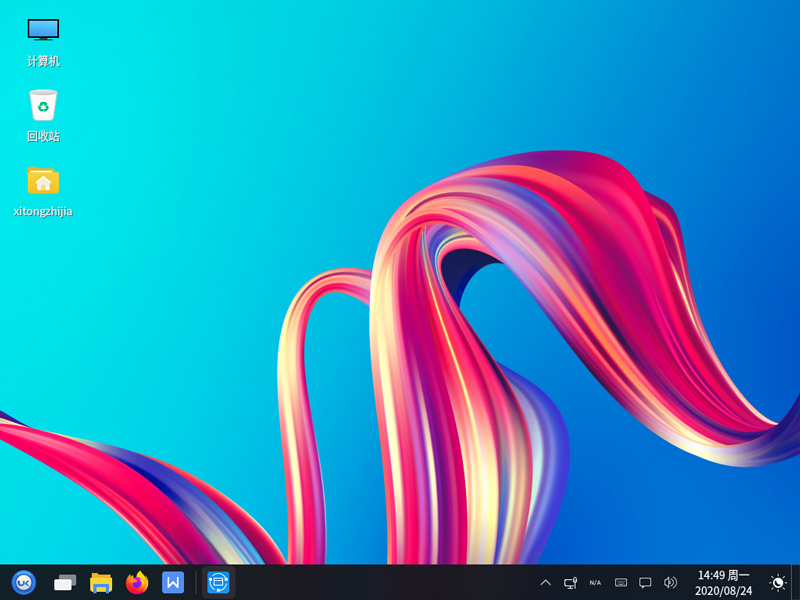Click the N/A tray indicator
Image resolution: width=800 pixels, height=600 pixels.
coord(595,582)
